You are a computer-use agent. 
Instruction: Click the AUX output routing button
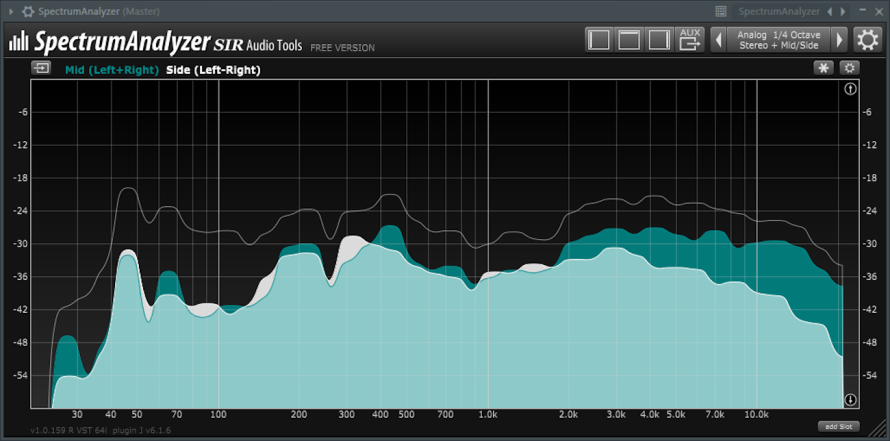pos(690,40)
